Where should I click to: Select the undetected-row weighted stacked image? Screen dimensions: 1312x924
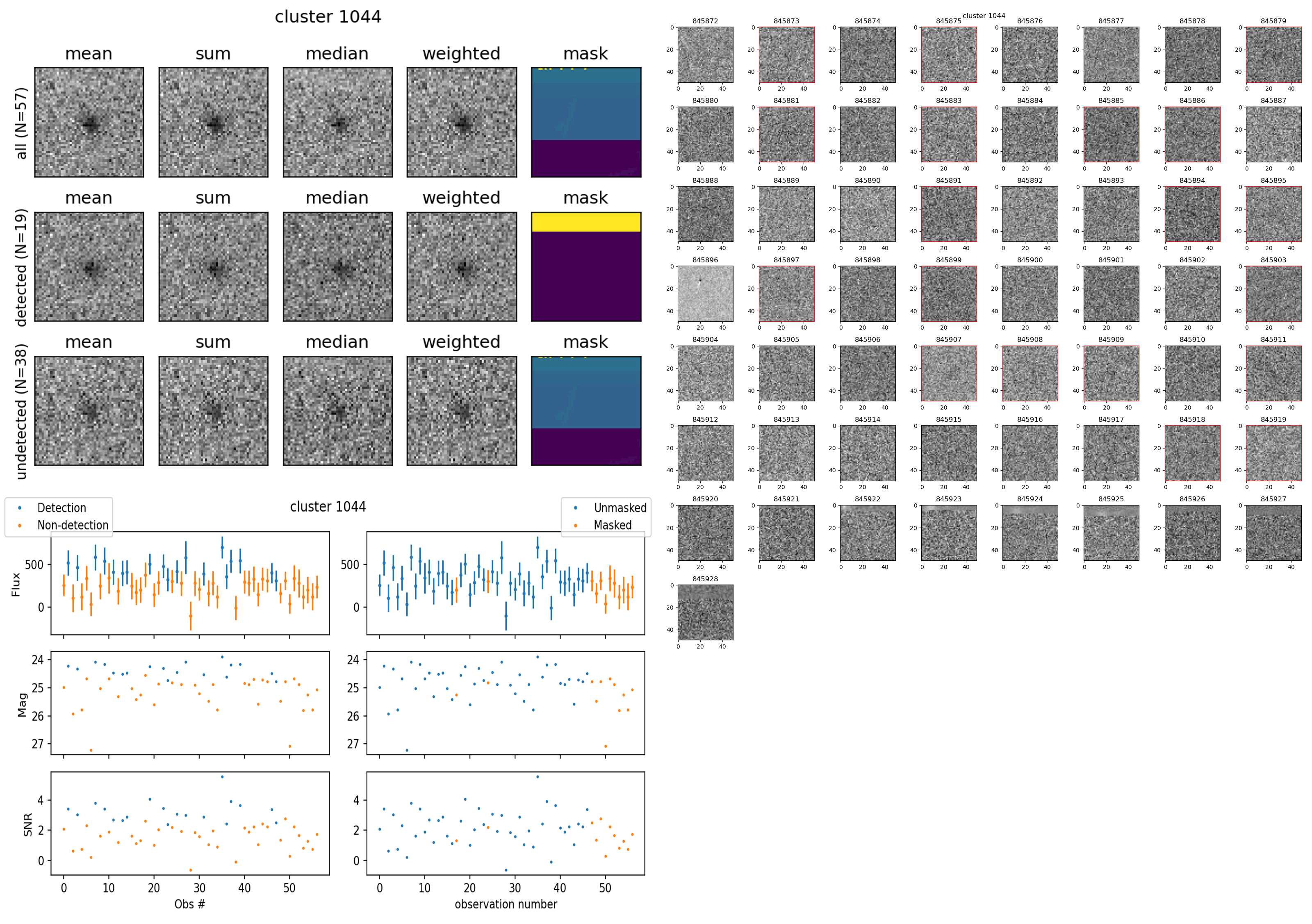coord(462,411)
